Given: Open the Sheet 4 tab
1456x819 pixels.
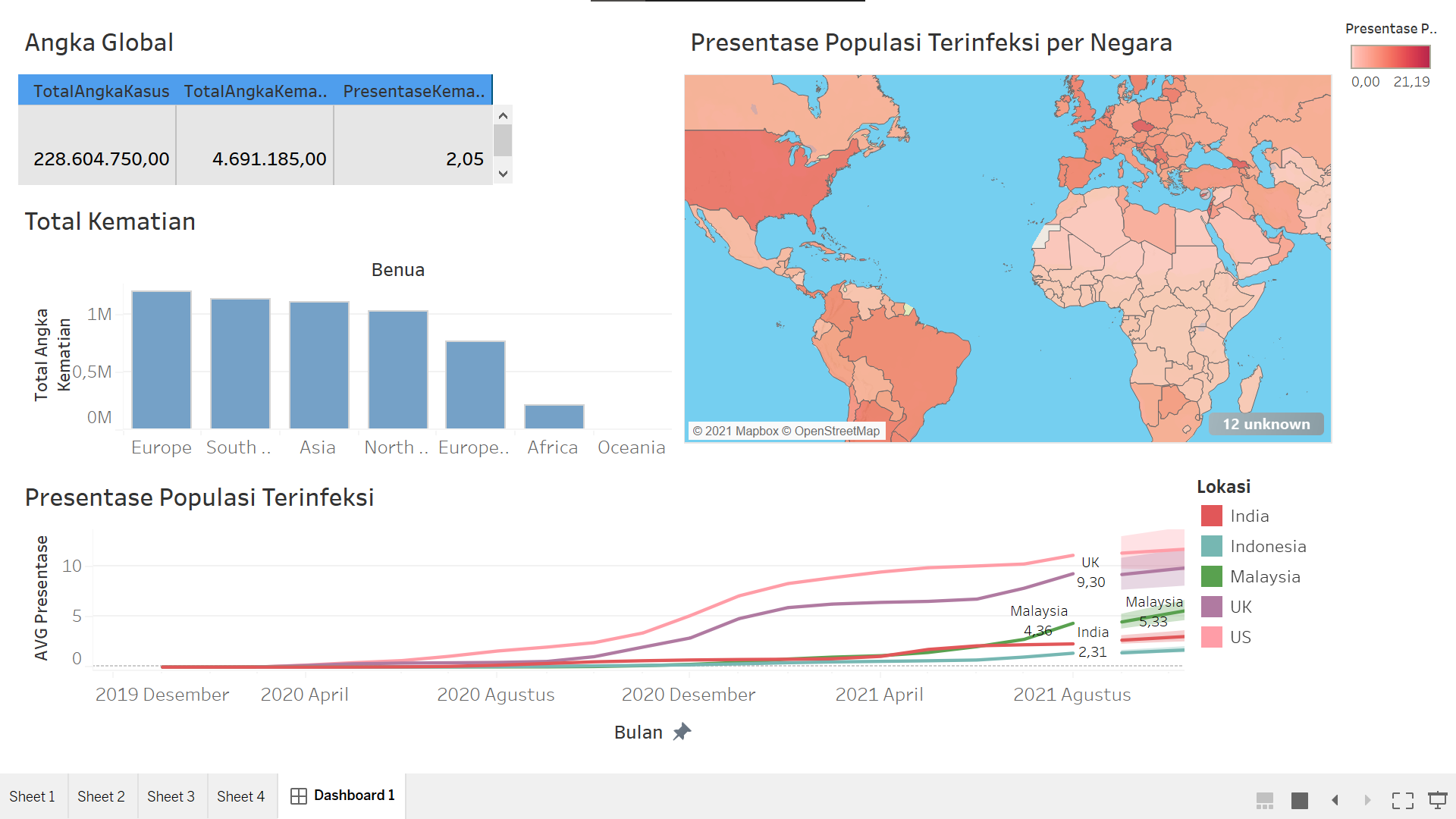Looking at the screenshot, I should (x=241, y=795).
